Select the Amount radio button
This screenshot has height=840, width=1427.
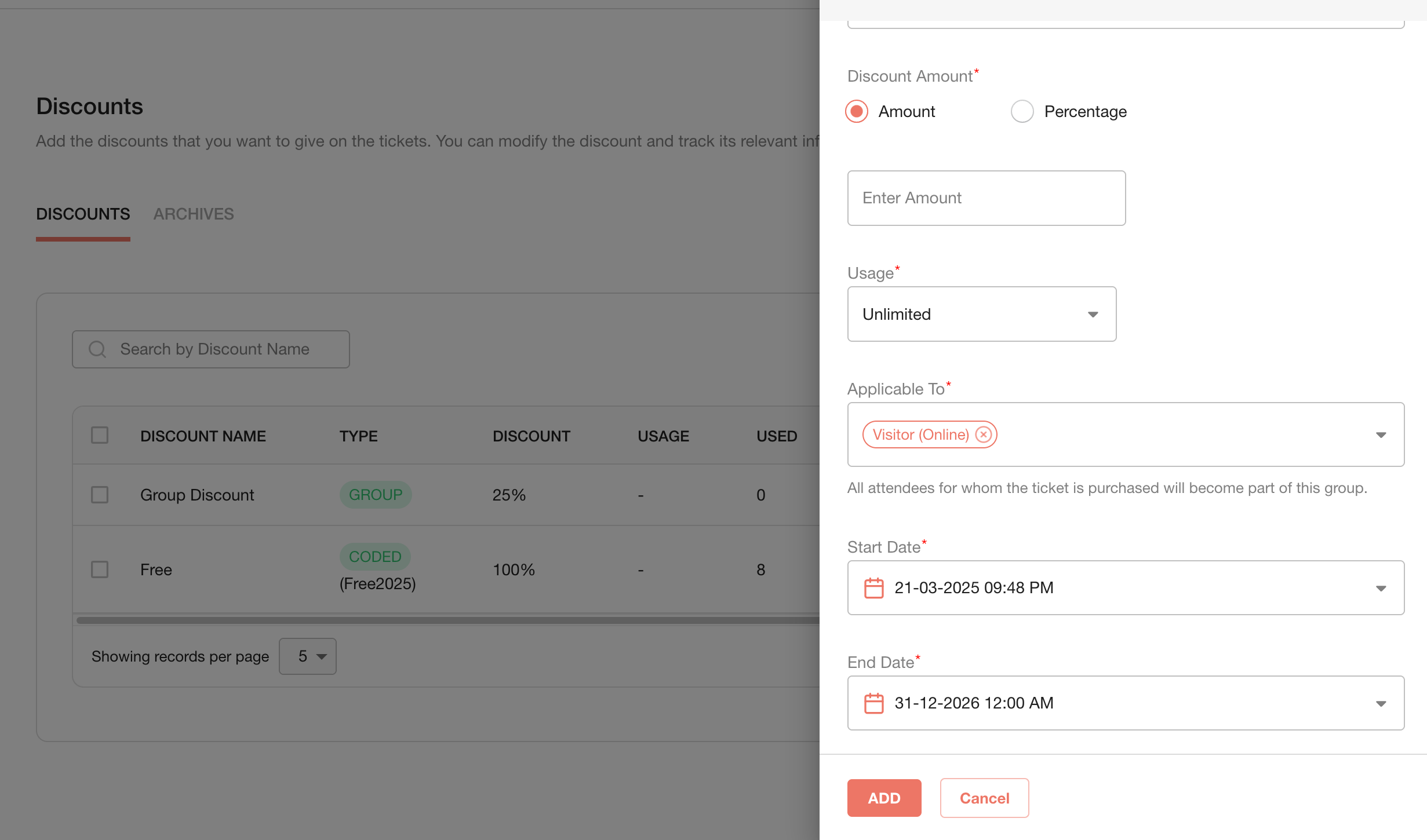[857, 111]
